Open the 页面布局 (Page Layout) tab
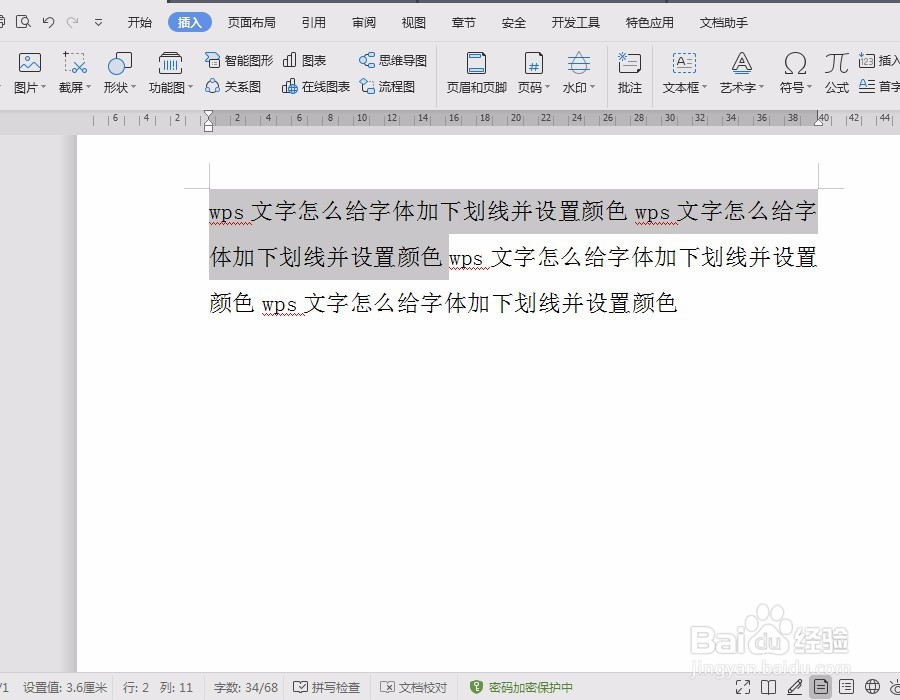900x700 pixels. pos(251,22)
